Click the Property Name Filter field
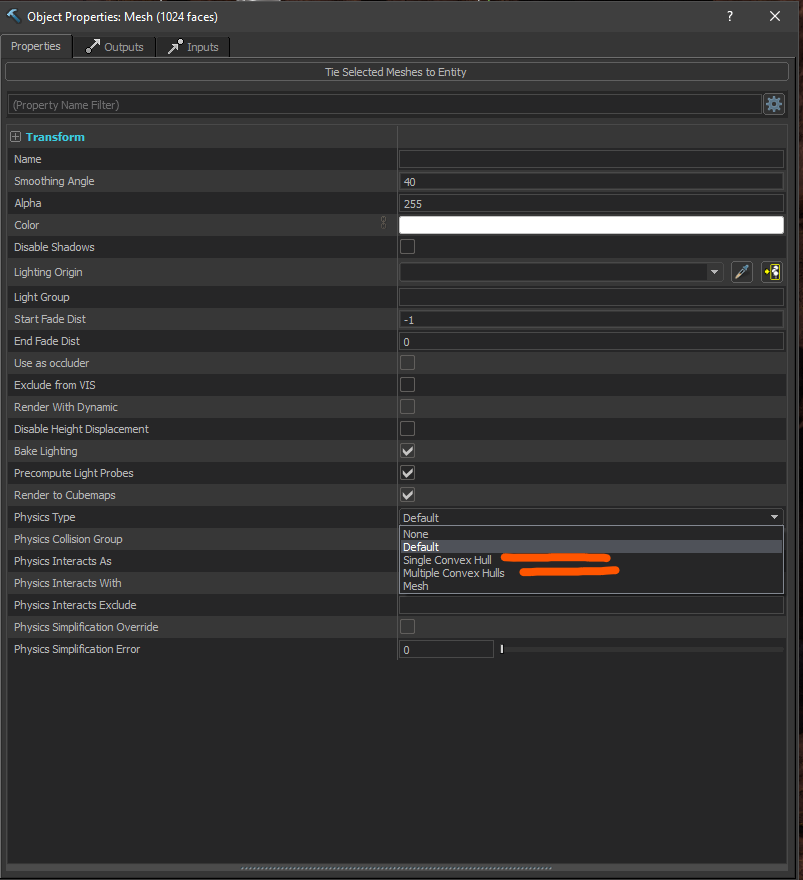803x880 pixels. click(384, 104)
